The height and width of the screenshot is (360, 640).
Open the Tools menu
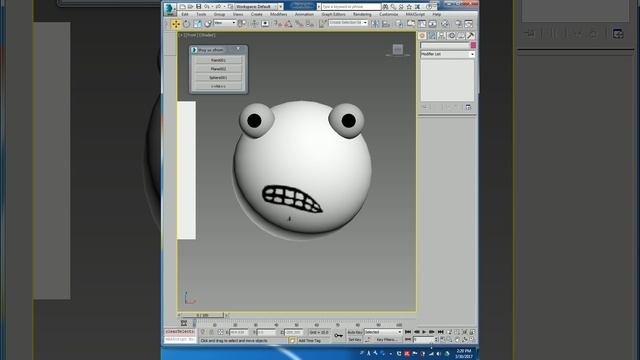click(x=201, y=14)
